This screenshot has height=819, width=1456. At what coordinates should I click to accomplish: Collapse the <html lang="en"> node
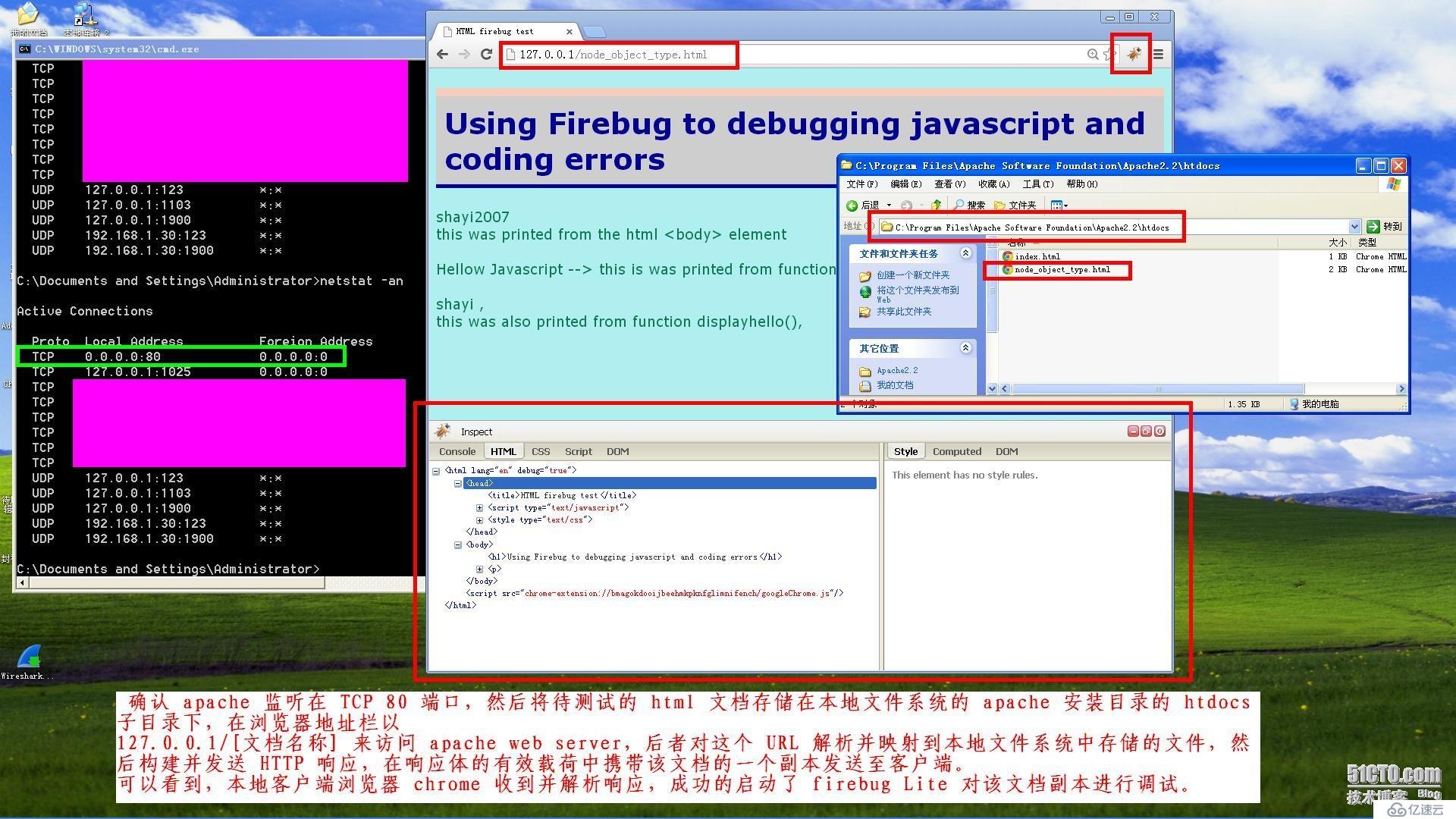436,471
